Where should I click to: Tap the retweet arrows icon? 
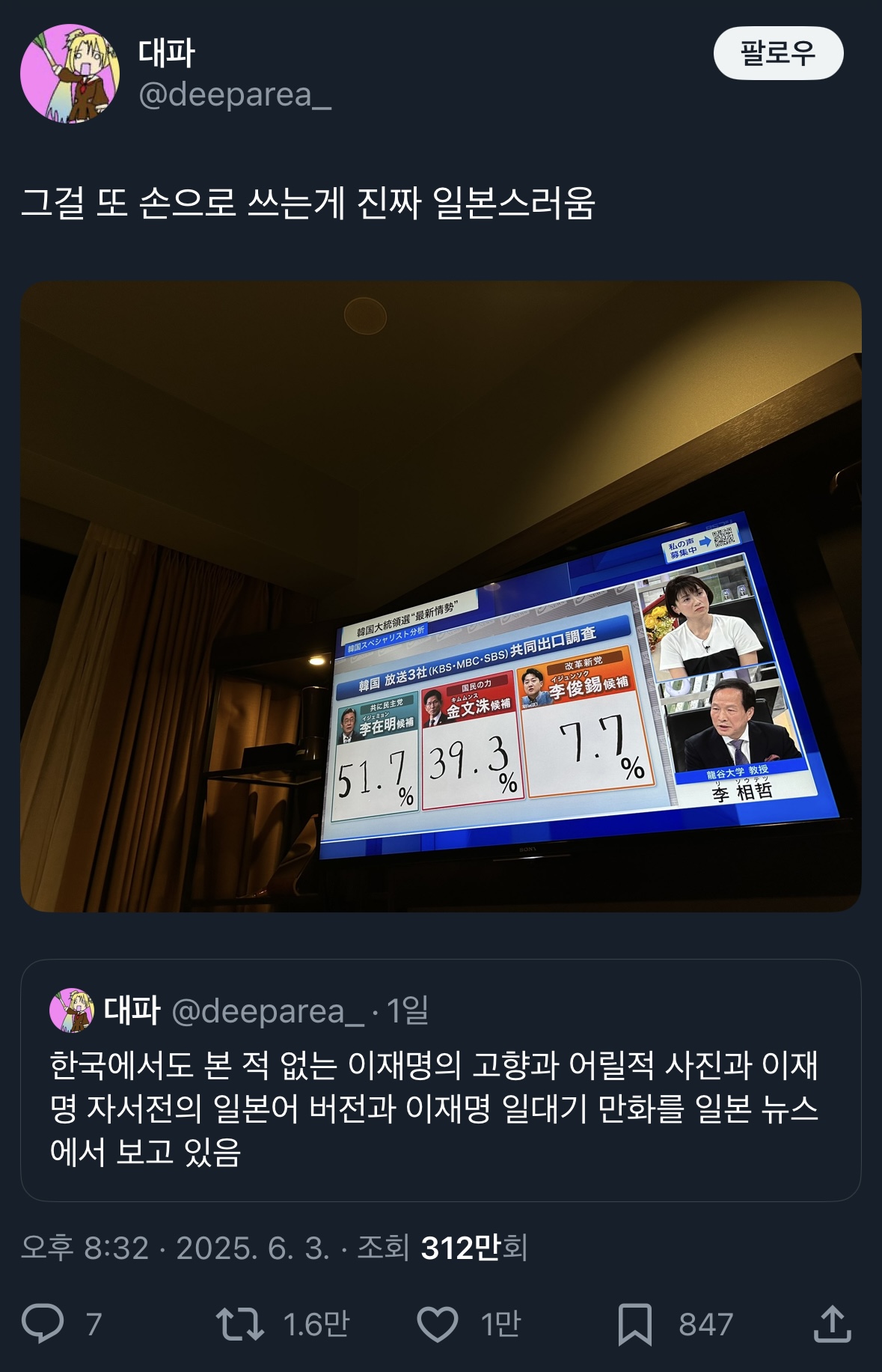coord(239,1323)
